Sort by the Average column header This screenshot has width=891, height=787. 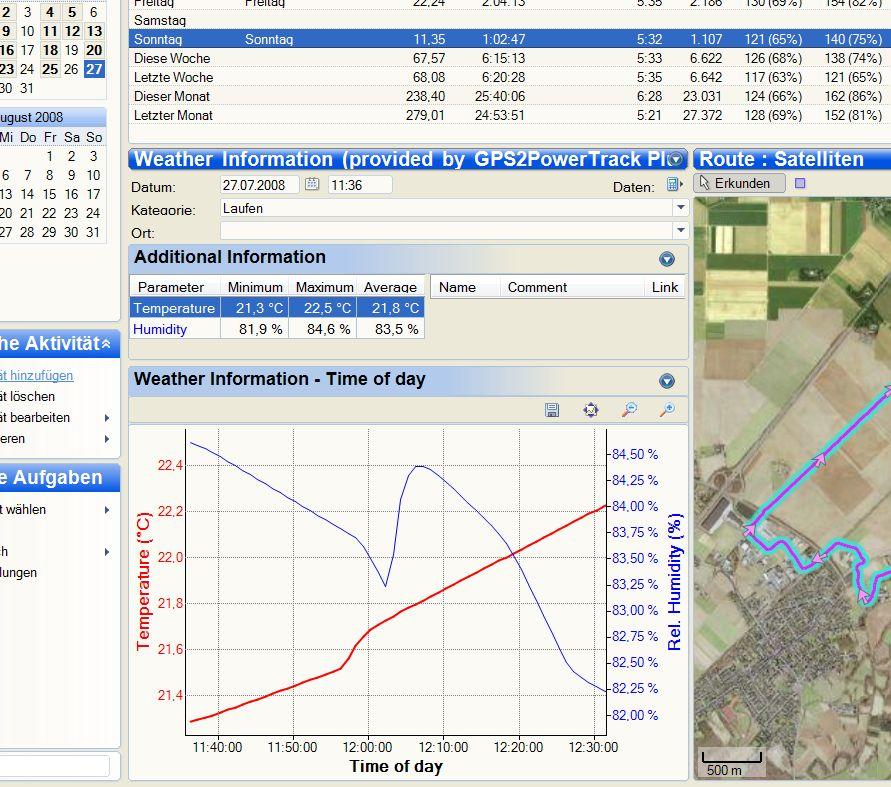coord(390,287)
